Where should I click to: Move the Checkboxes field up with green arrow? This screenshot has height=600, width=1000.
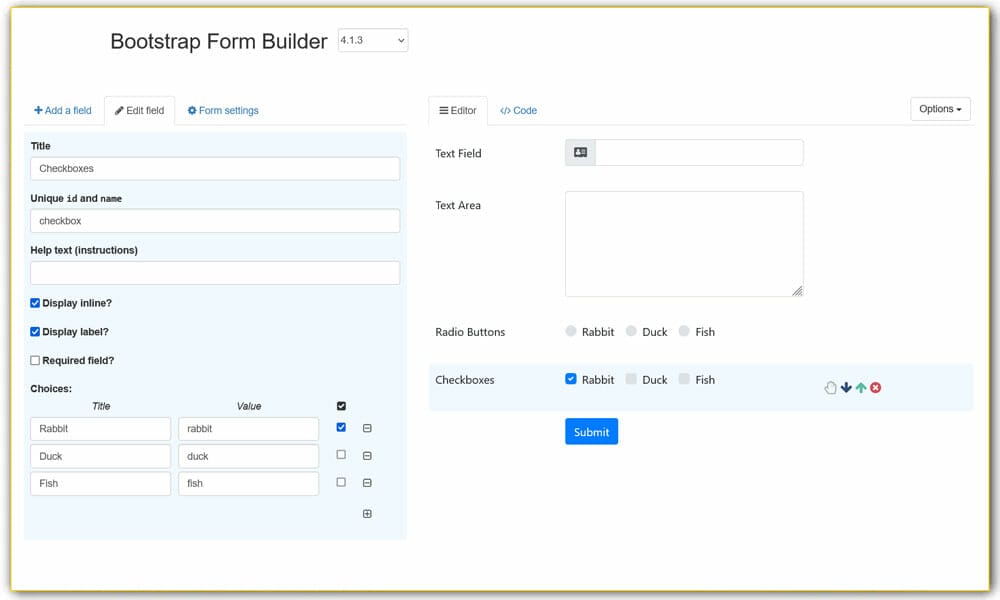click(x=860, y=387)
